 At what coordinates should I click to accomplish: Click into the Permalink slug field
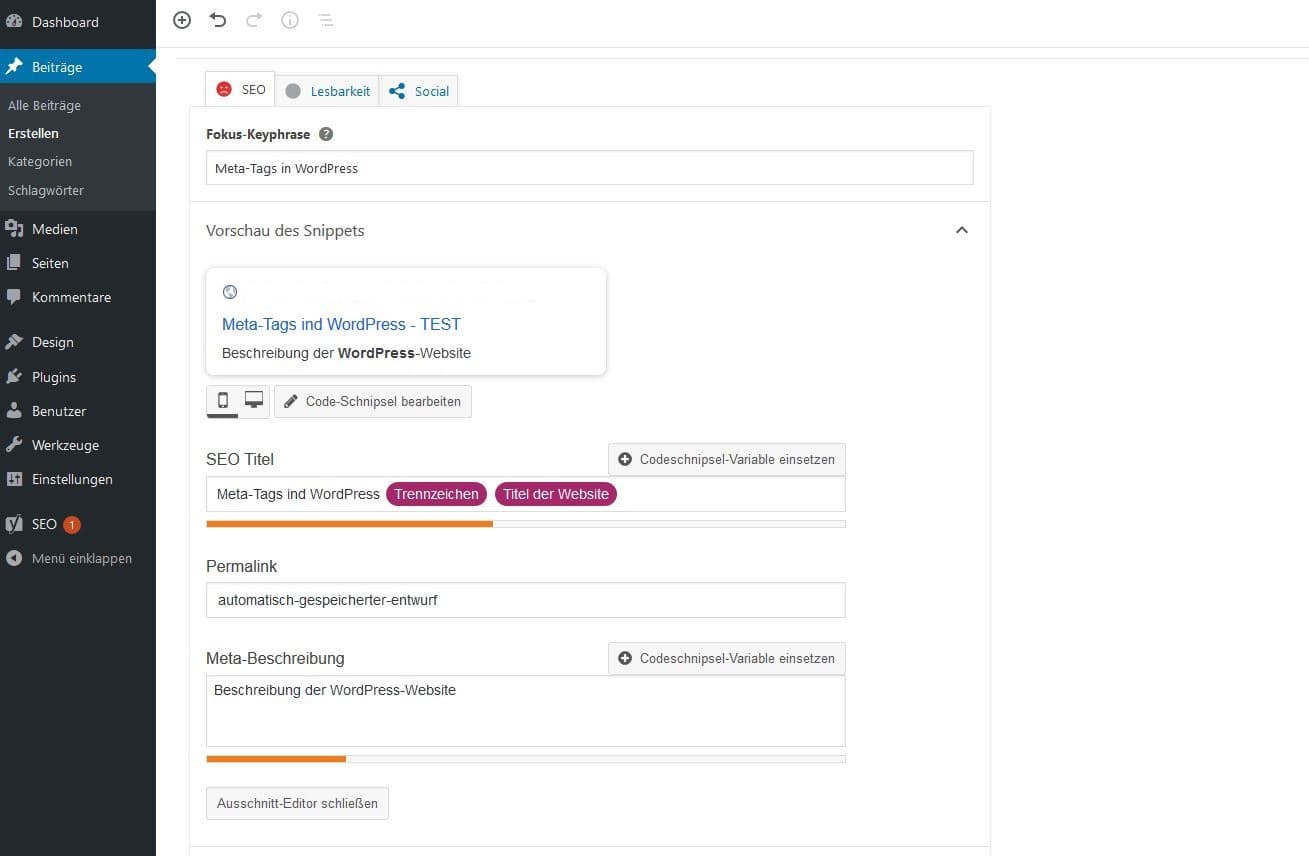pyautogui.click(x=526, y=600)
